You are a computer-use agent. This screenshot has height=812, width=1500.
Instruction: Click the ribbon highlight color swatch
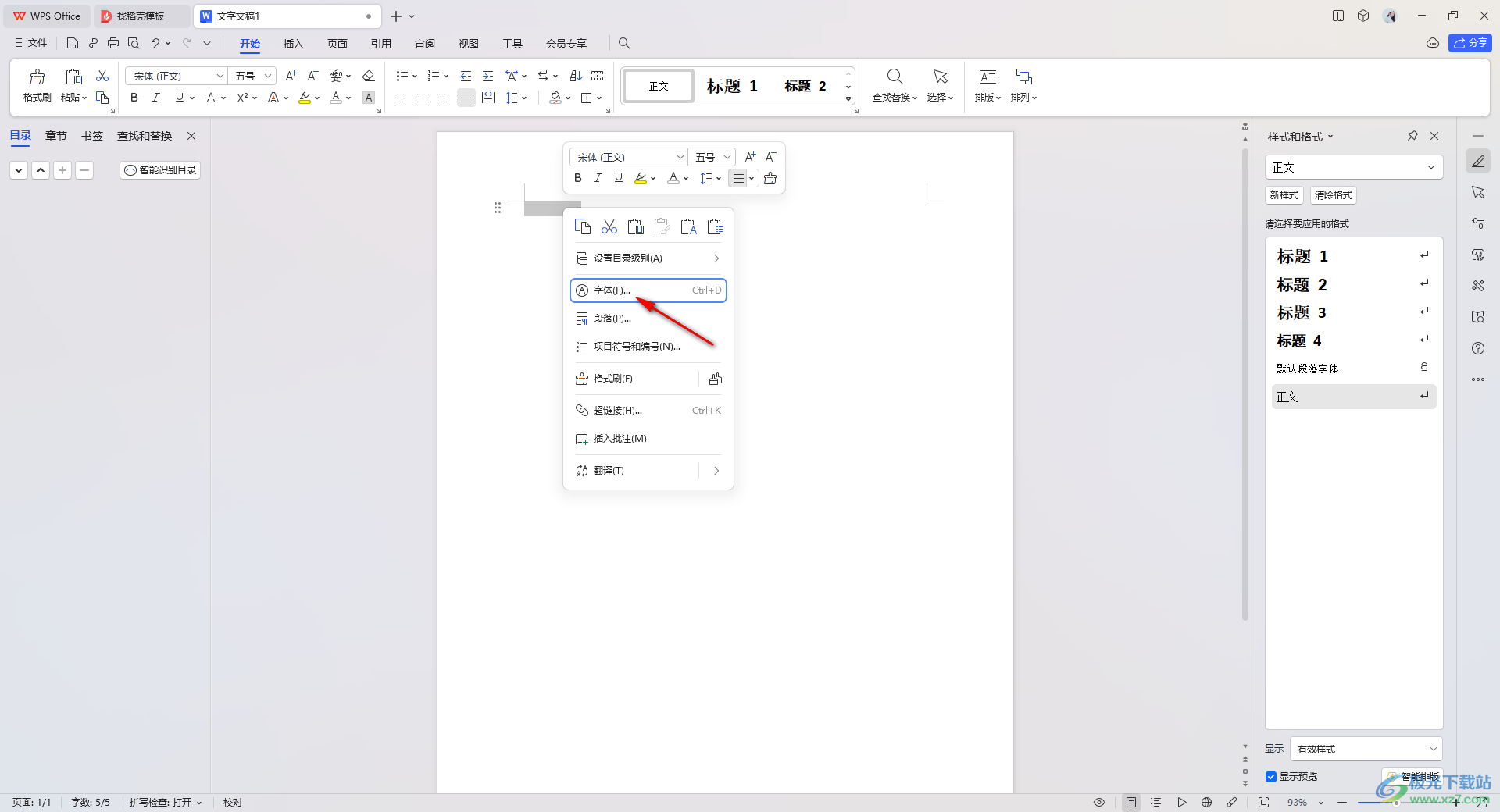(x=305, y=98)
